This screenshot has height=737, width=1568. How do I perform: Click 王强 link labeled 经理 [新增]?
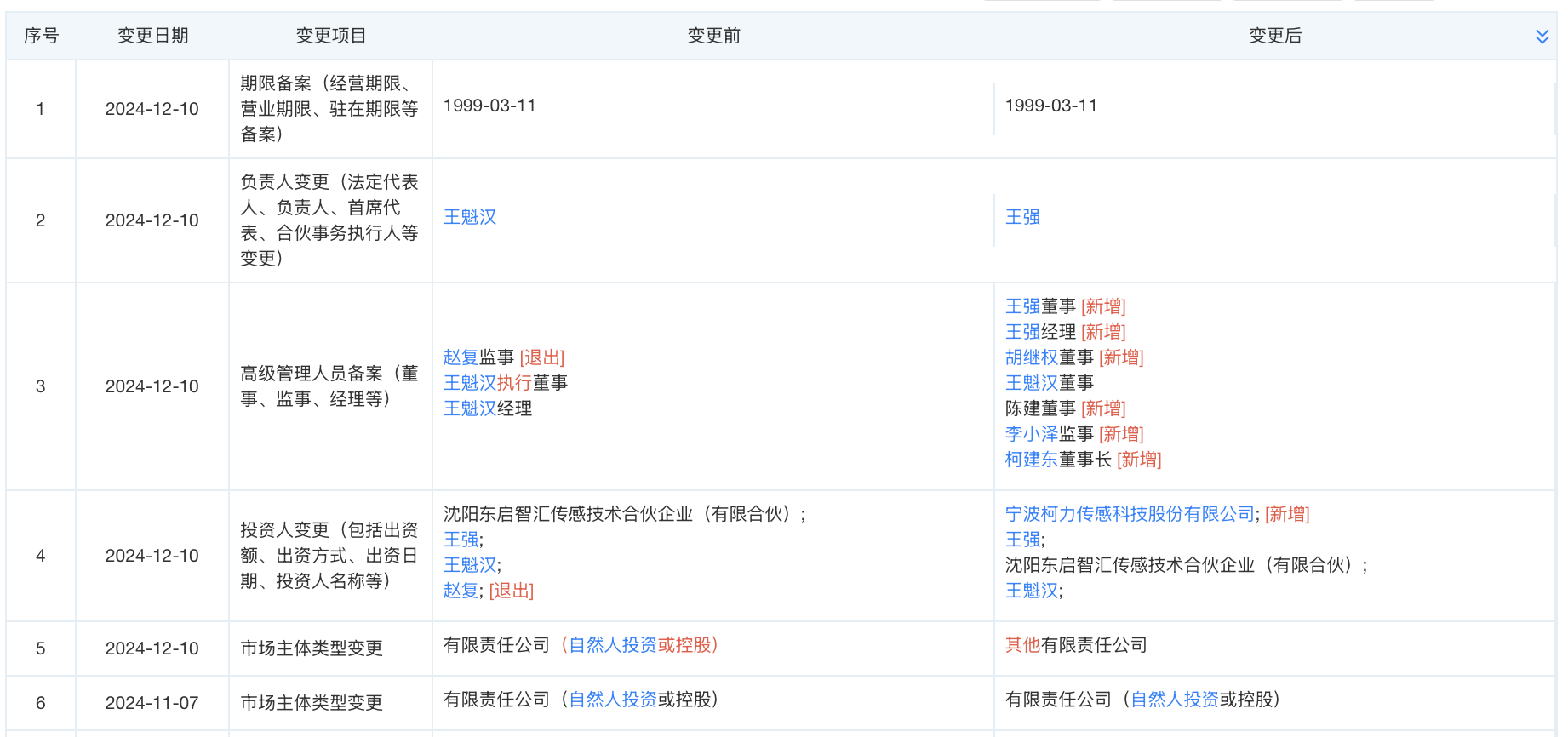(x=1022, y=332)
